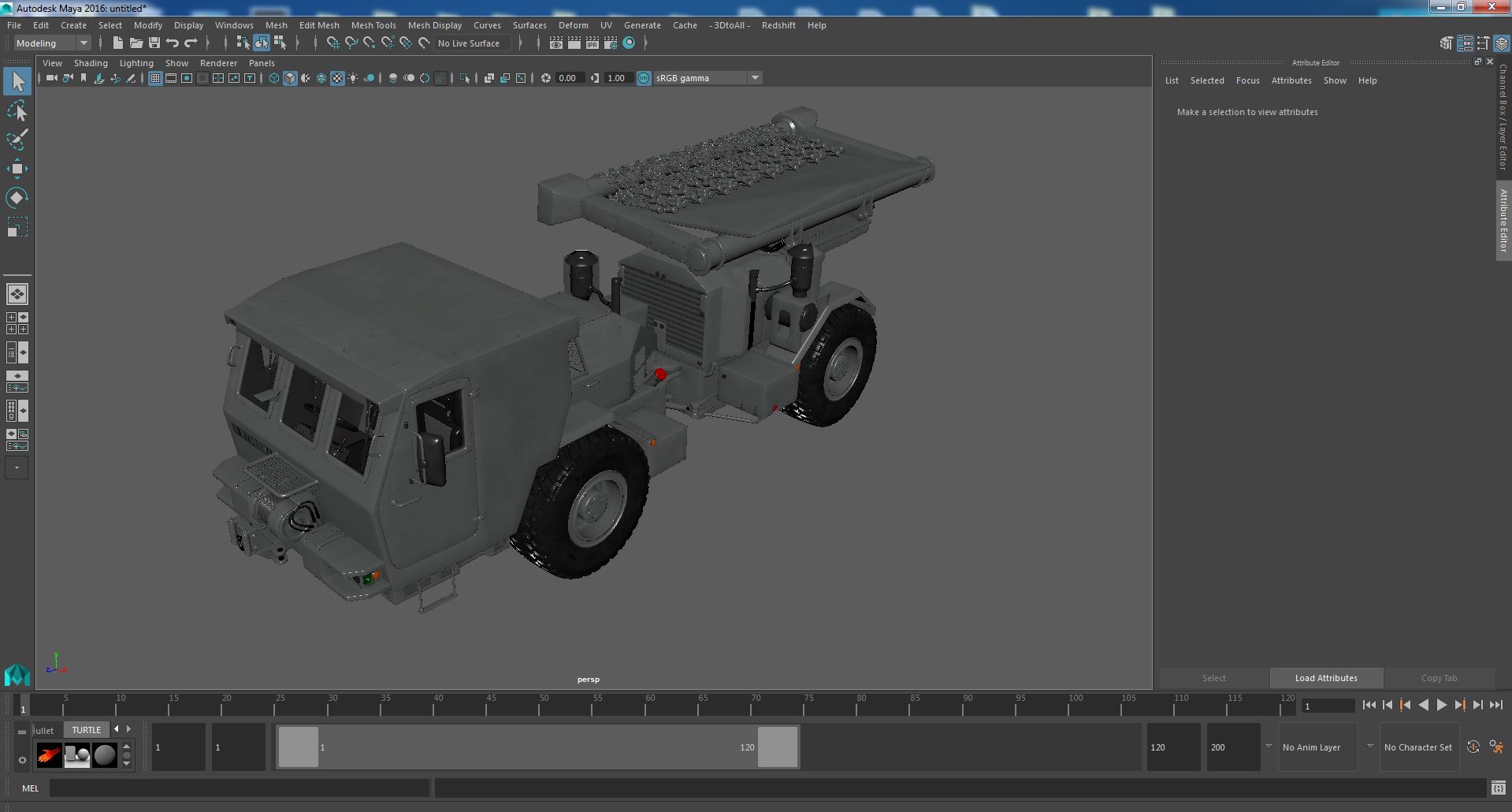
Task: Click the four-pane layout icon
Action: pos(17,323)
